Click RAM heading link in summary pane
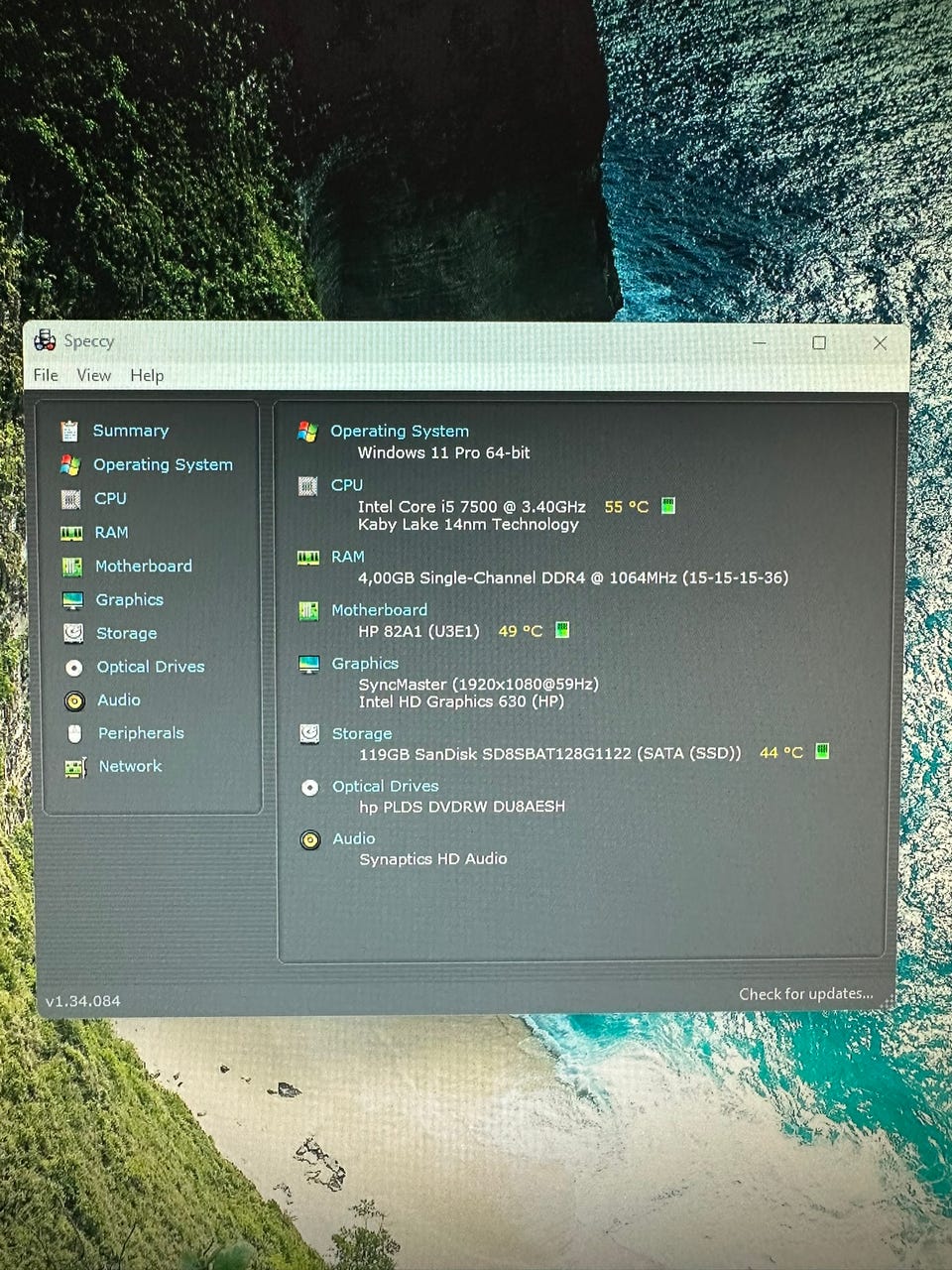 coord(348,557)
